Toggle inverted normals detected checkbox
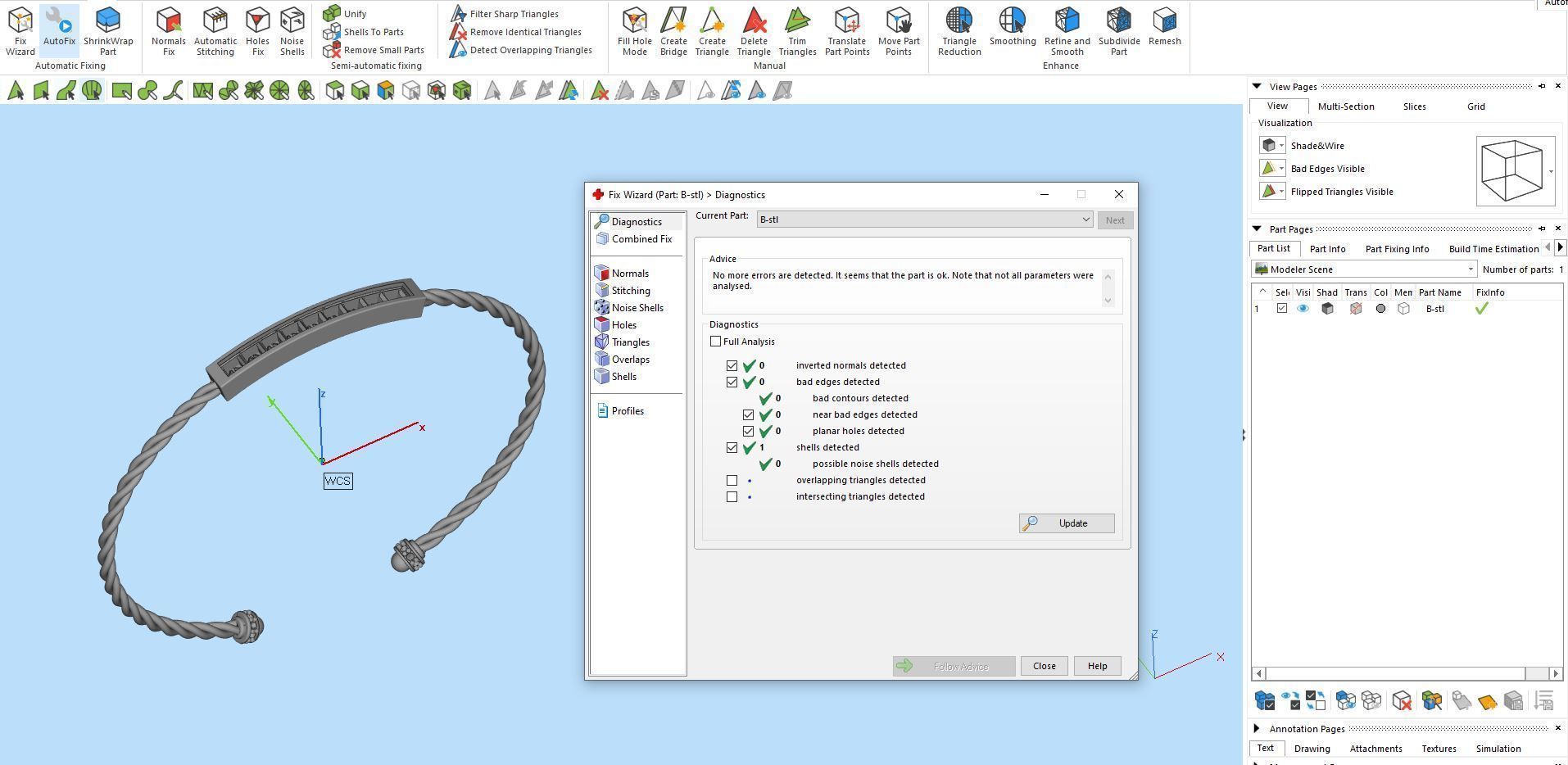Image resolution: width=1568 pixels, height=765 pixels. [732, 366]
